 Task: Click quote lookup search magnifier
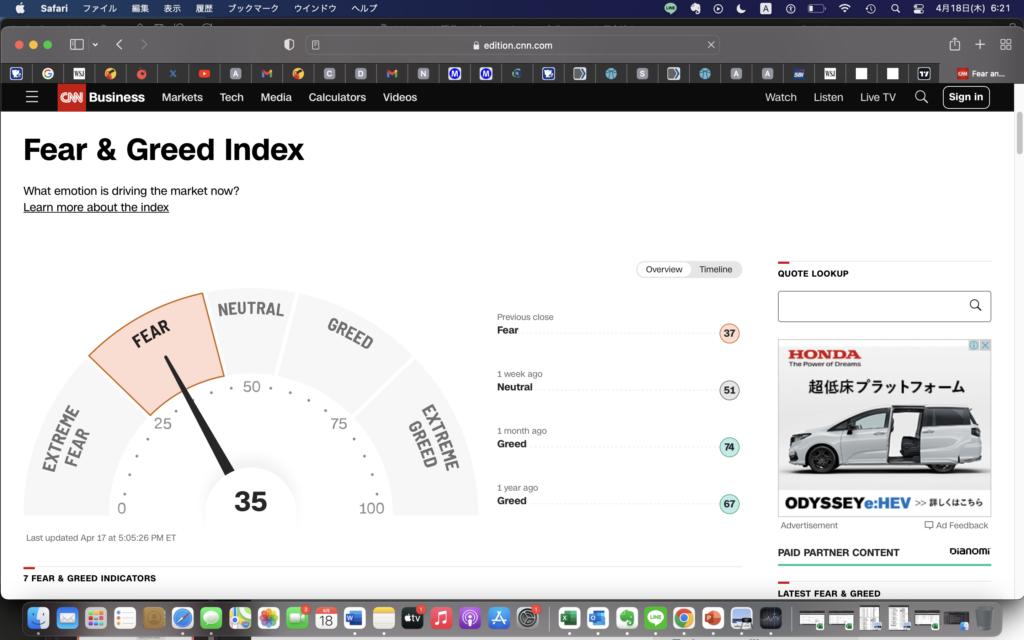tap(975, 306)
